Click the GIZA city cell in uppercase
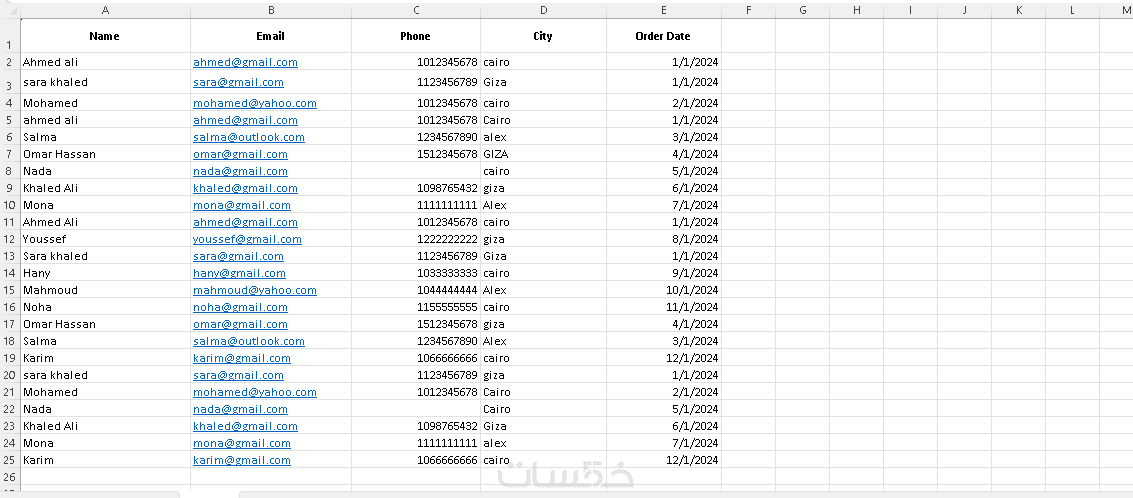The image size is (1133, 498). [x=543, y=154]
